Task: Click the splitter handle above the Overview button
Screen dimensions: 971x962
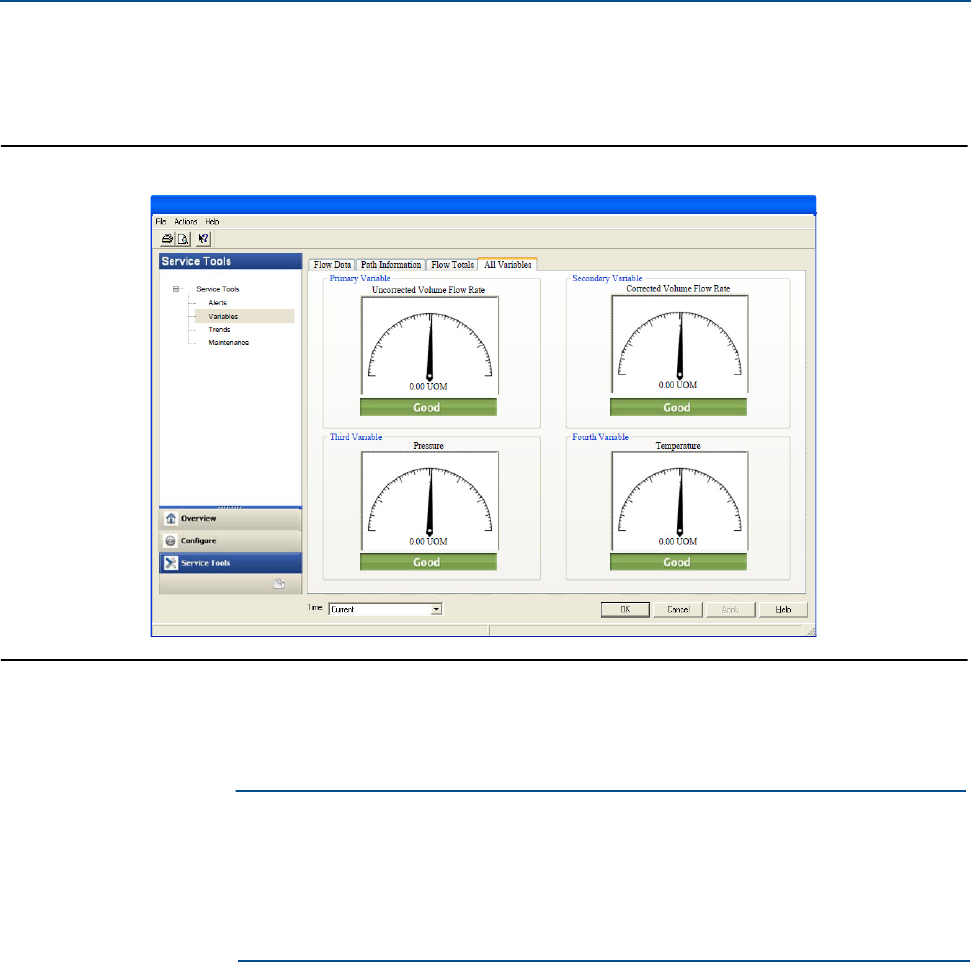Action: (x=230, y=507)
